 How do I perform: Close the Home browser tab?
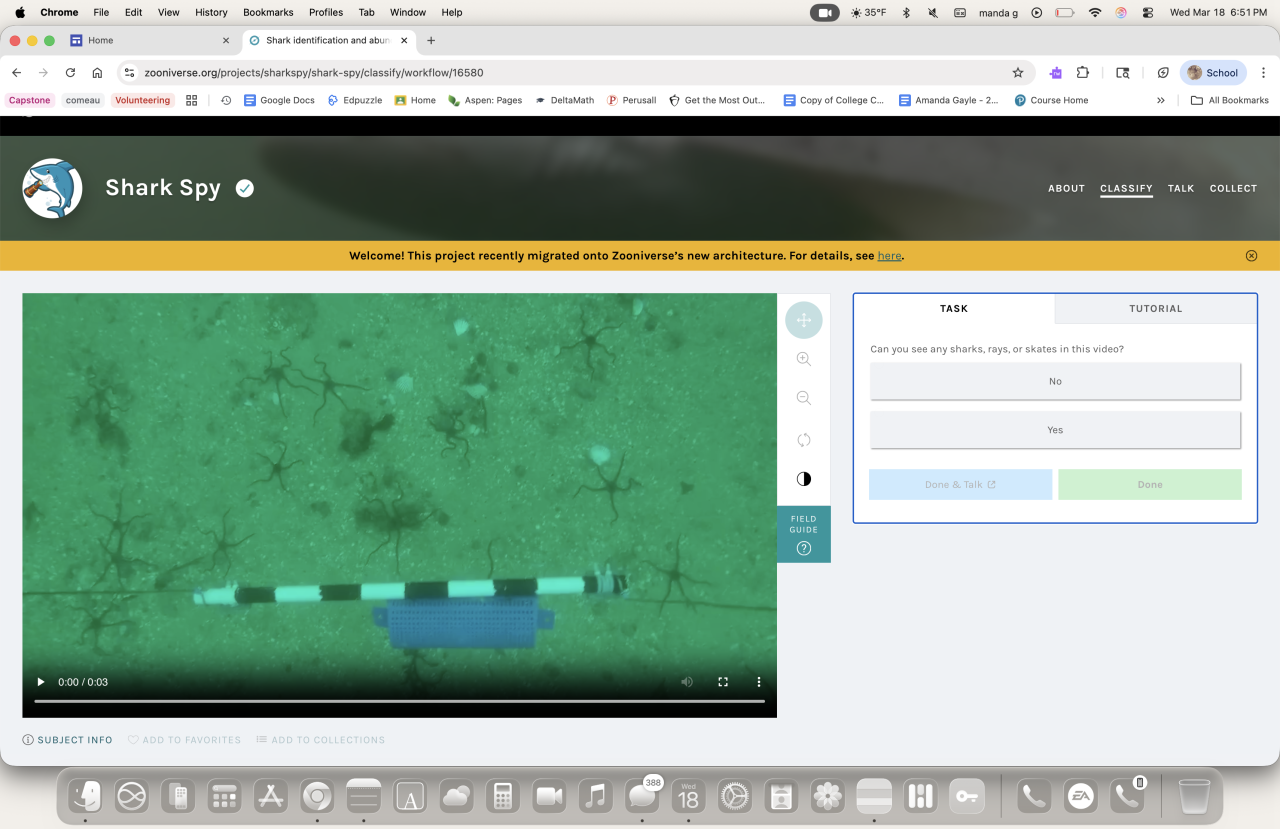(226, 41)
